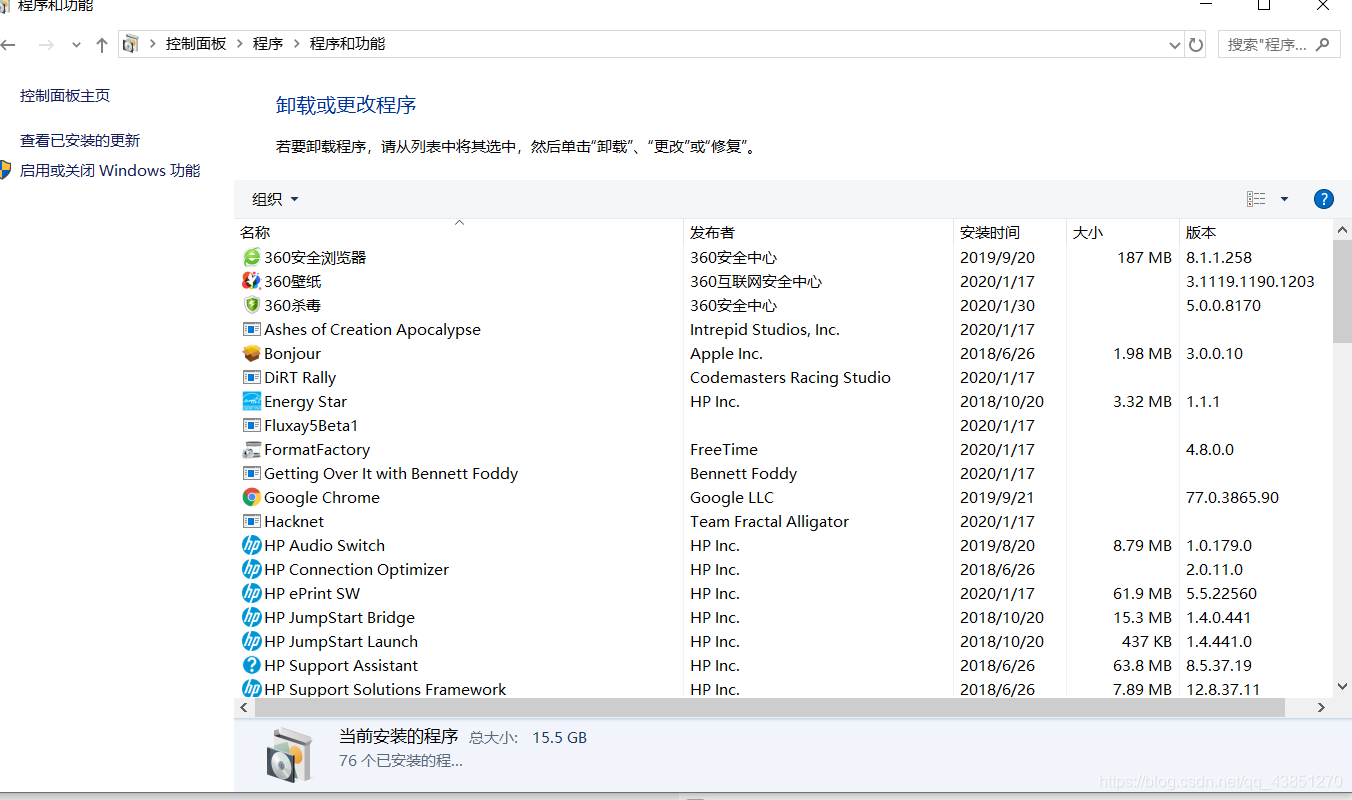1352x800 pixels.
Task: Click 程序和功能 in the address breadcrumb
Action: pos(347,44)
